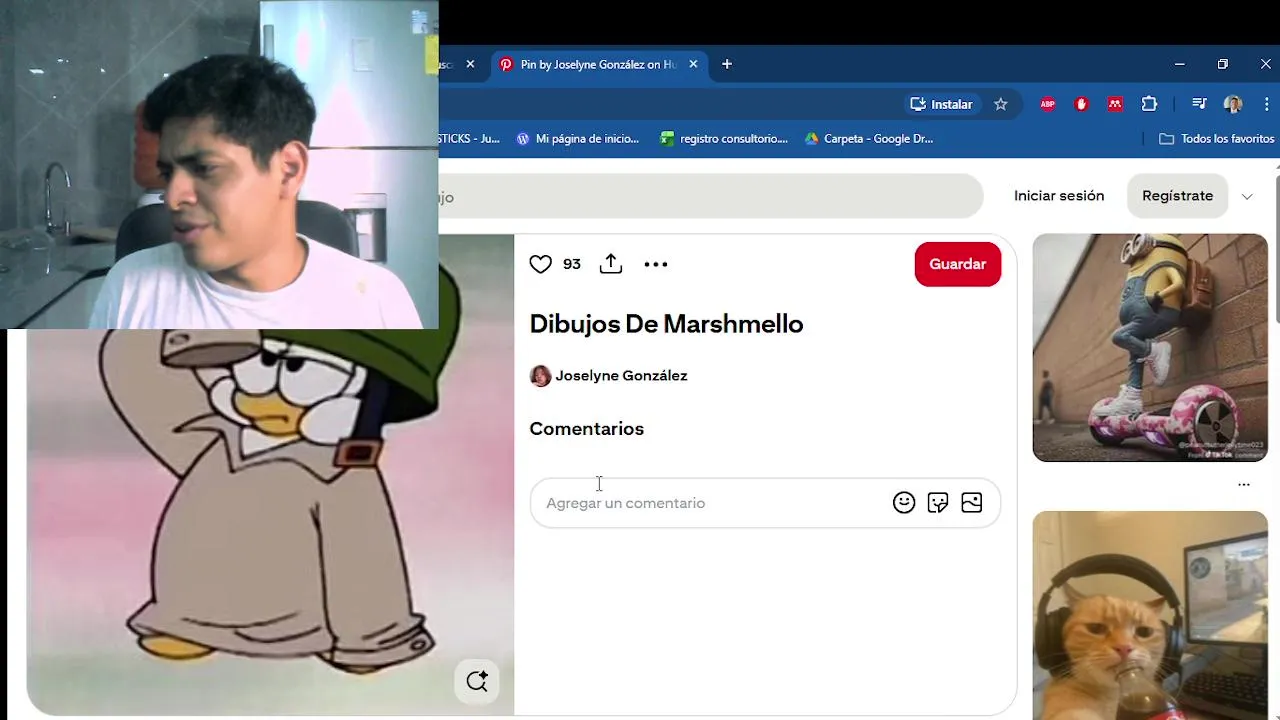Click the Pinterest search bar
Image resolution: width=1280 pixels, height=720 pixels.
coord(710,197)
